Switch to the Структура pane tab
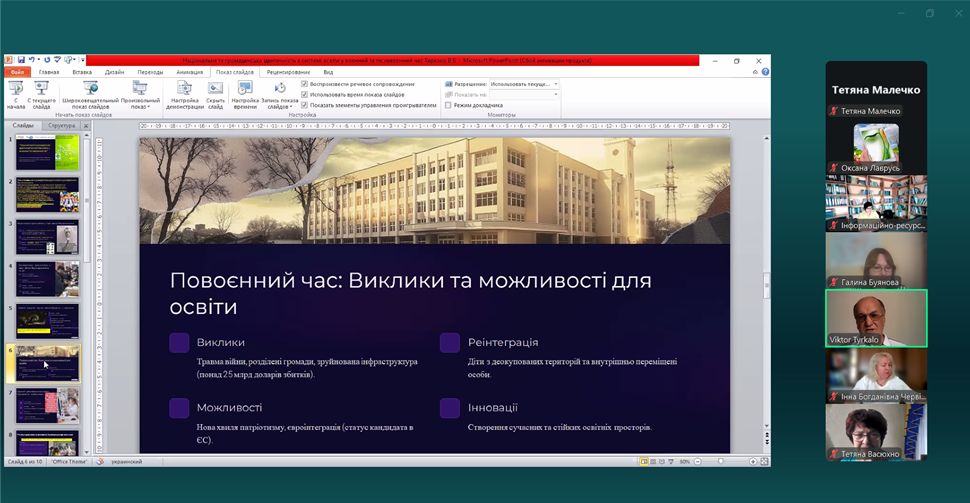970x503 pixels. [62, 126]
